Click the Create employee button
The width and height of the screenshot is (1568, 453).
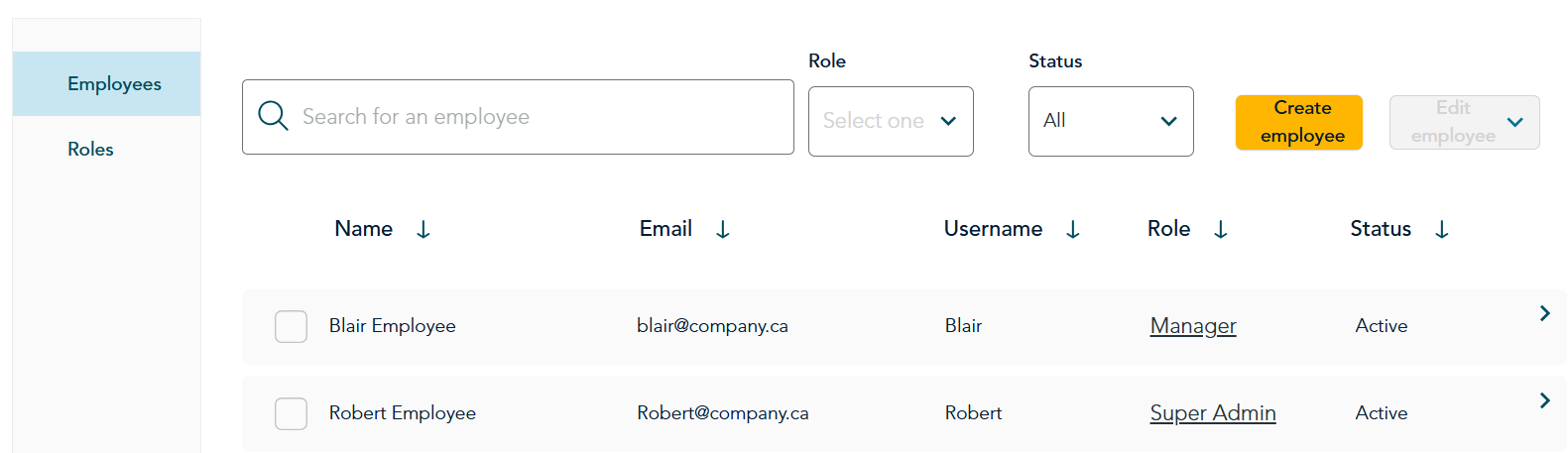(1299, 122)
